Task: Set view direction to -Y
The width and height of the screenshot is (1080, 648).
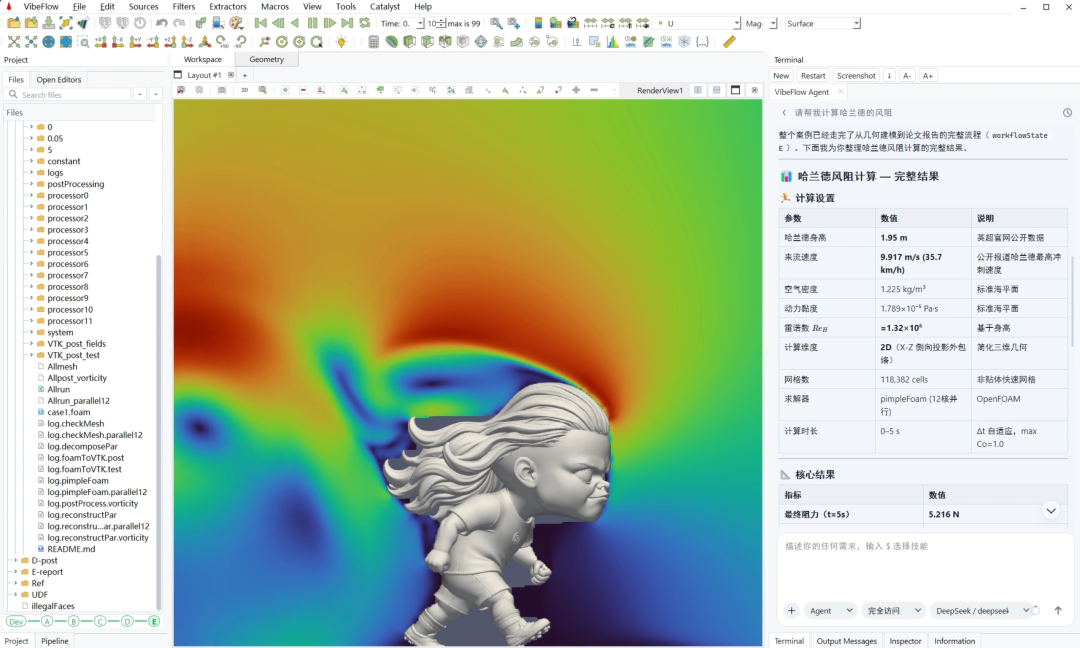Action: pos(153,42)
